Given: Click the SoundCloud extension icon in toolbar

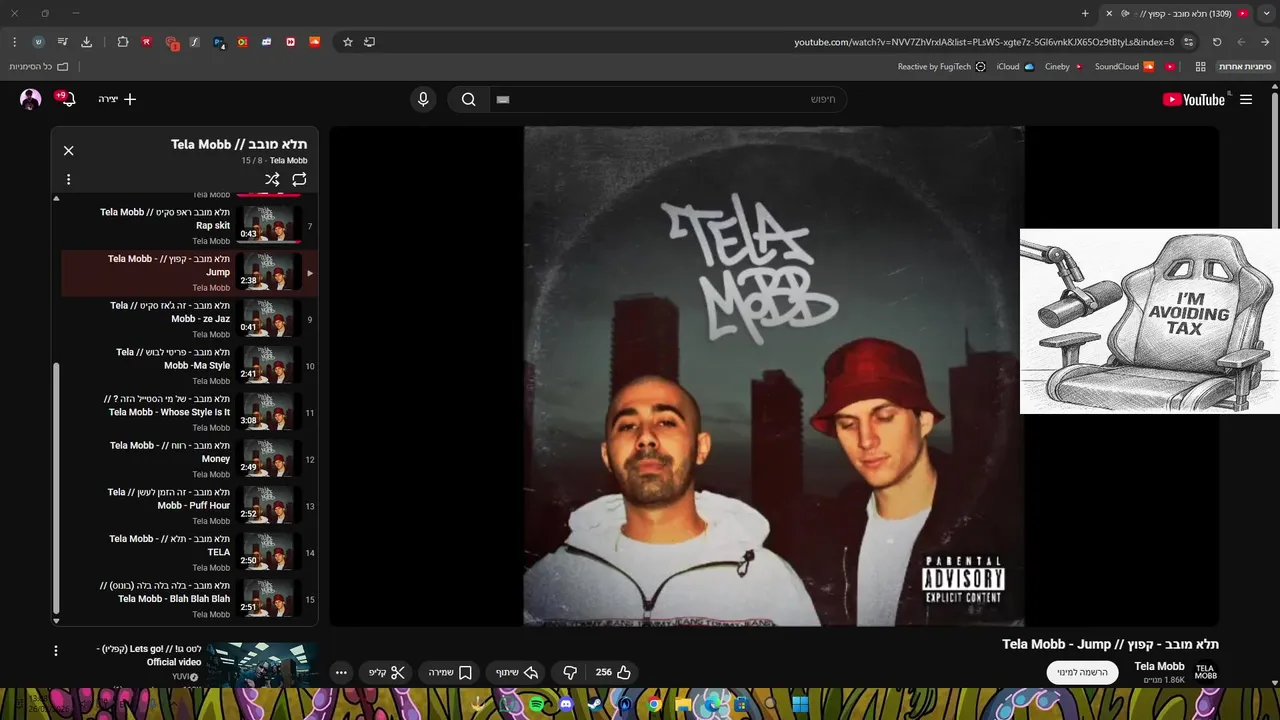Looking at the screenshot, I should pyautogui.click(x=314, y=42).
